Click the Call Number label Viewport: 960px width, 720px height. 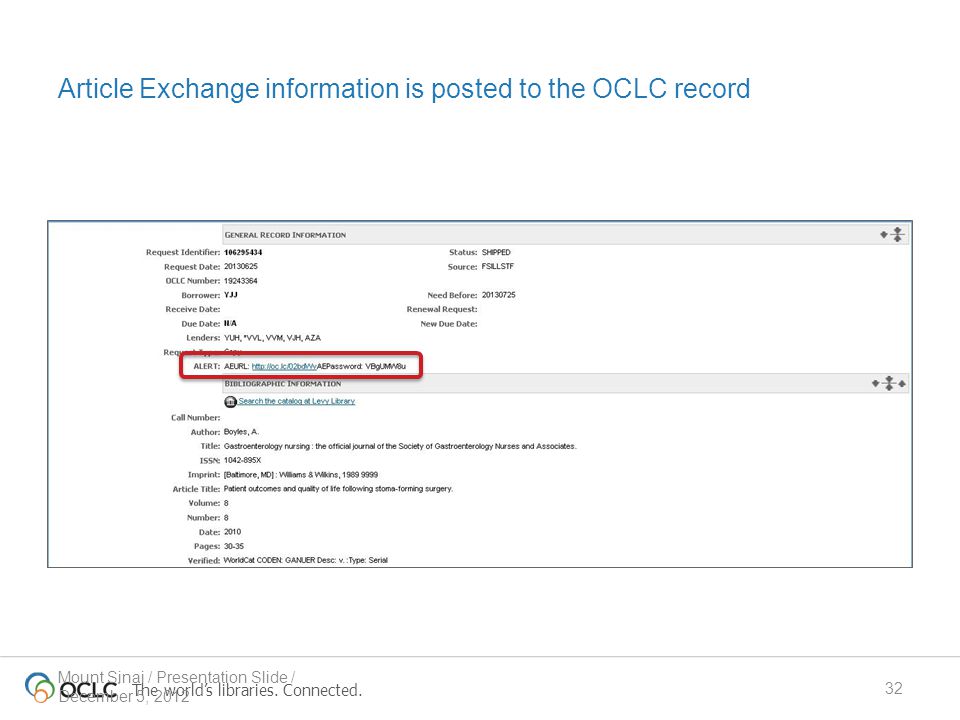point(195,418)
